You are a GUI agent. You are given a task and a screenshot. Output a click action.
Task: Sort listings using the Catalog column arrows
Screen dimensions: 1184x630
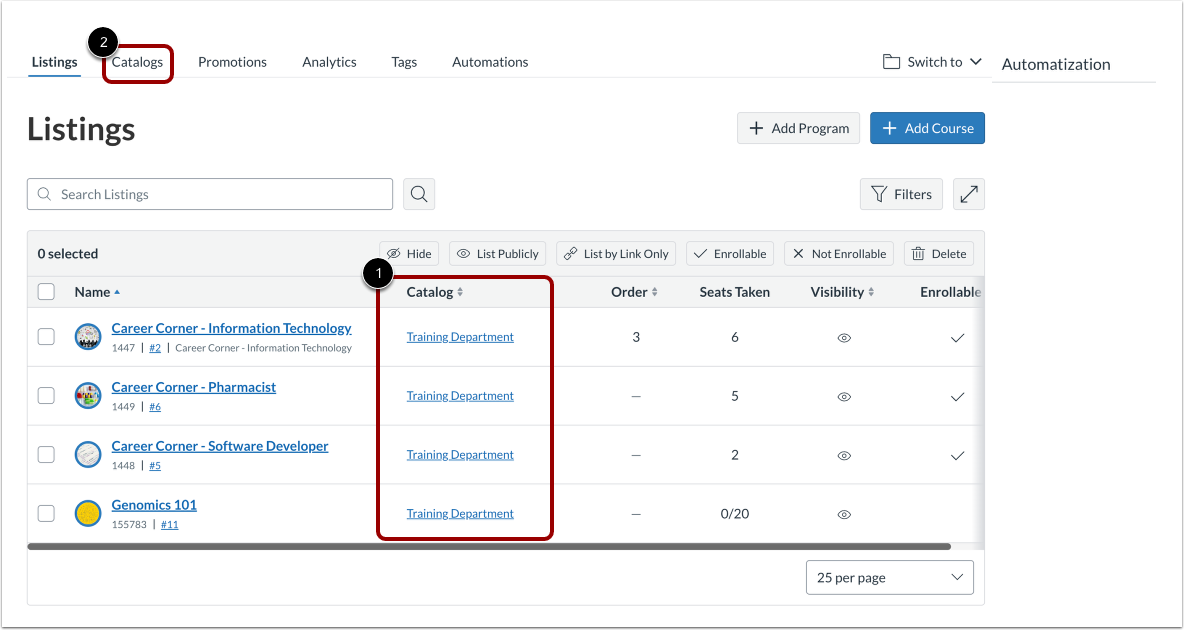pyautogui.click(x=462, y=291)
